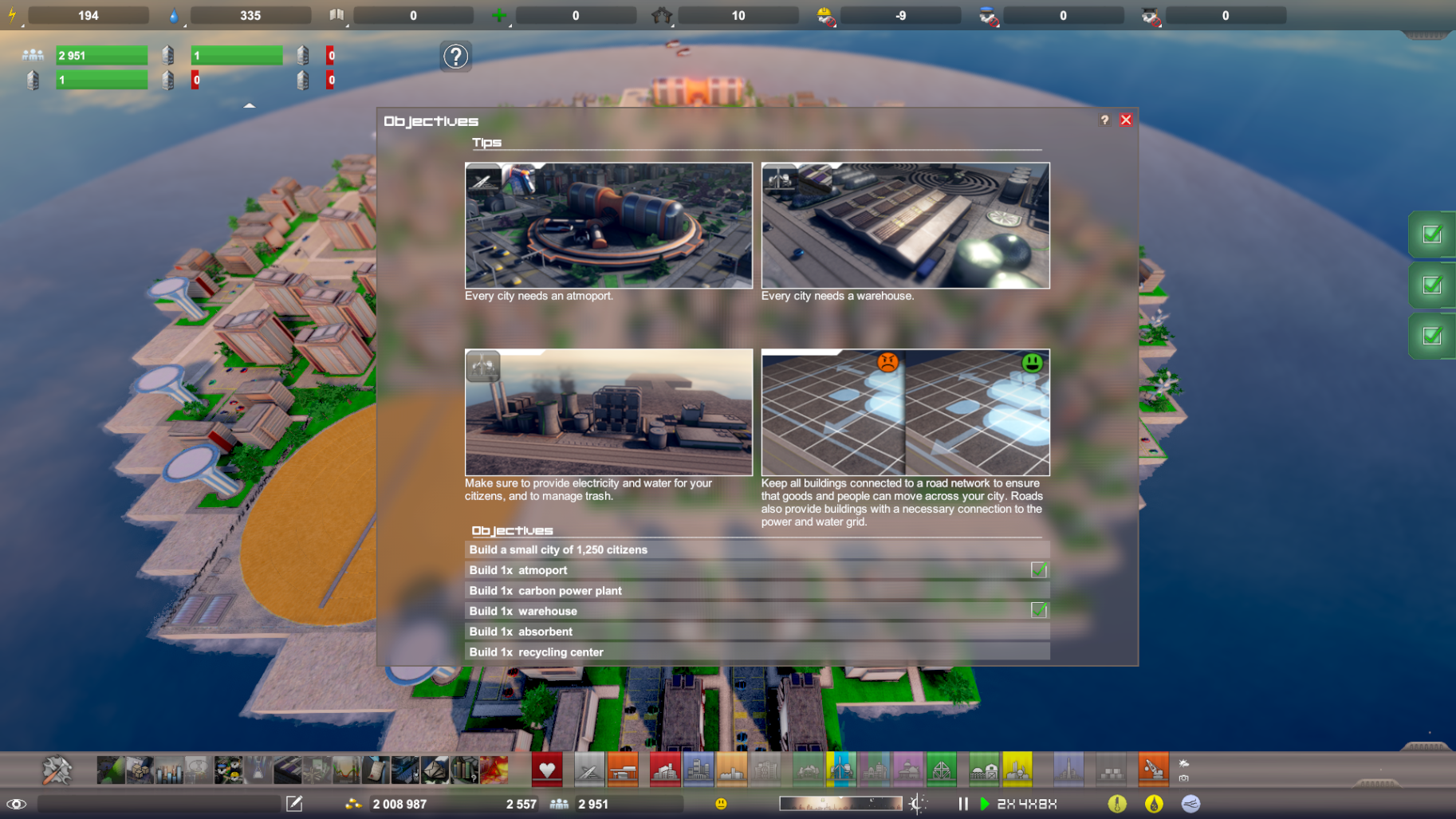Image resolution: width=1456 pixels, height=819 pixels.
Task: Set game speed to 8X
Action: click(1047, 804)
